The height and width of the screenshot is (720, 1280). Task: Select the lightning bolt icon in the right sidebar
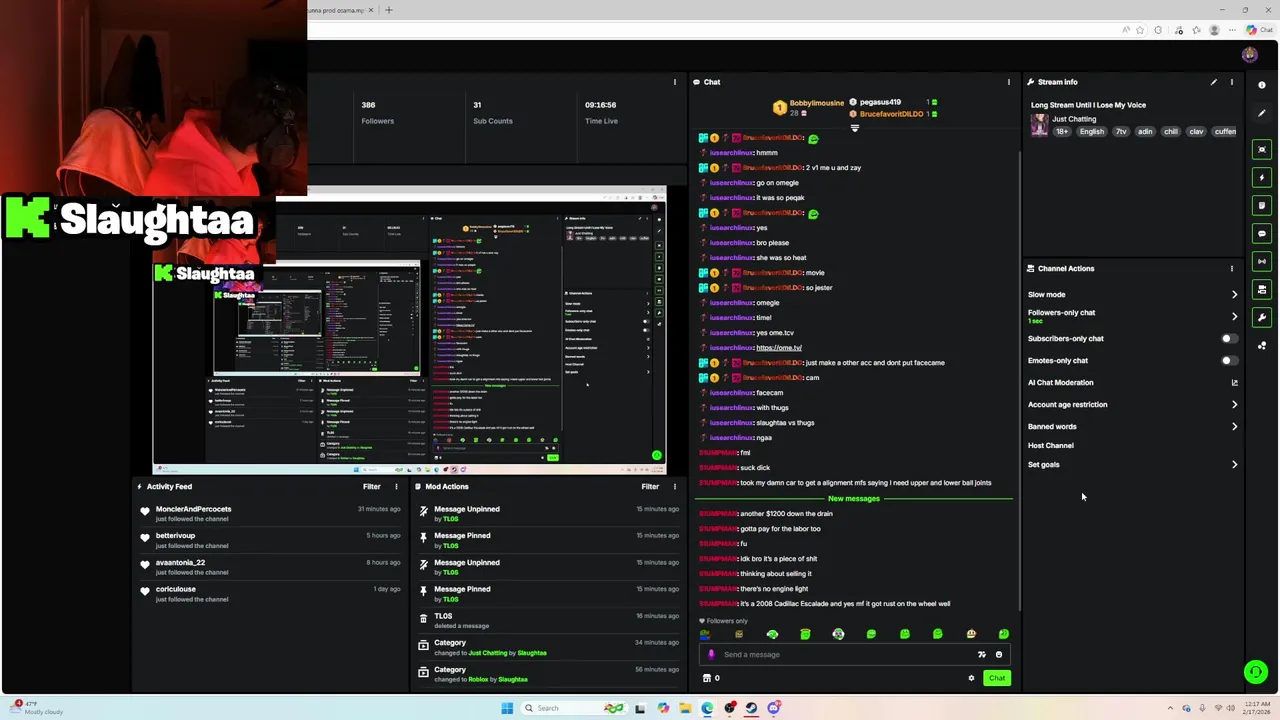(x=1262, y=177)
